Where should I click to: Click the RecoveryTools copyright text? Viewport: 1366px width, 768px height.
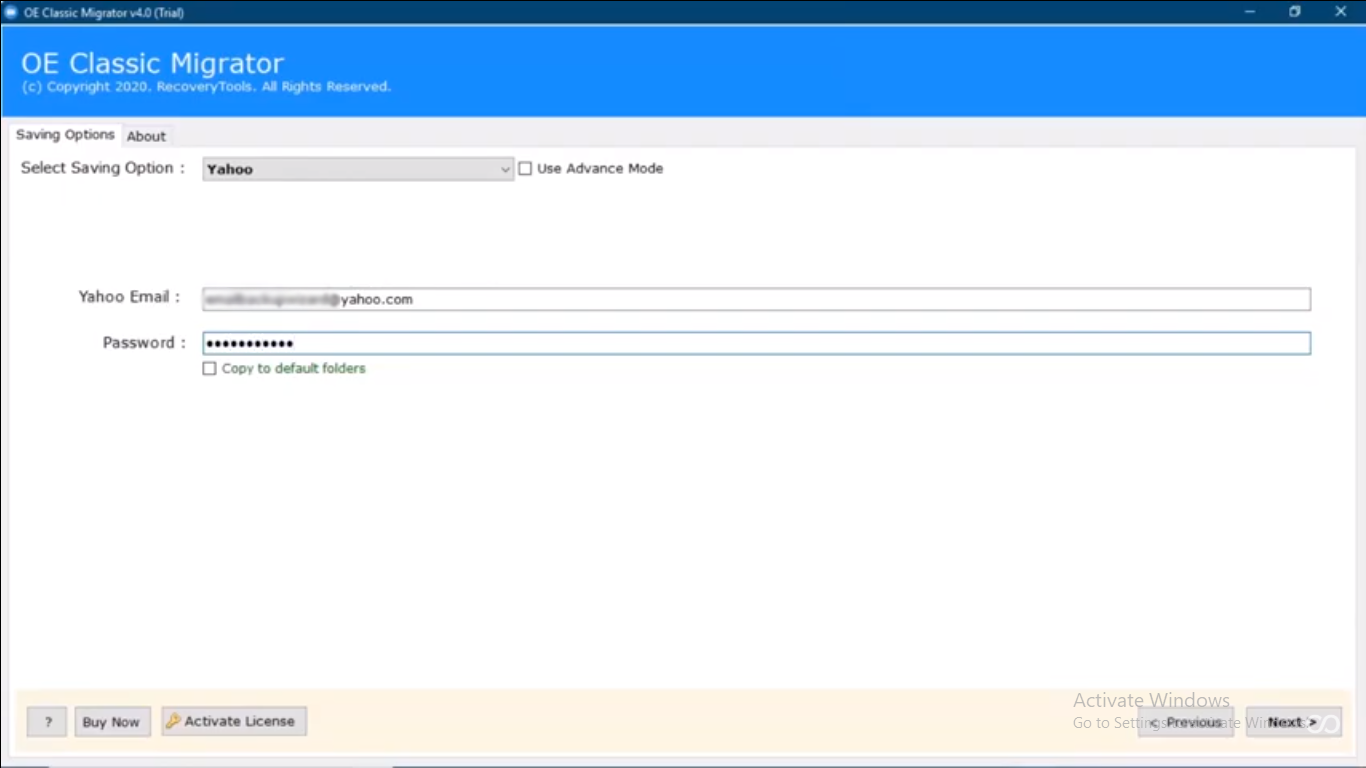(206, 87)
